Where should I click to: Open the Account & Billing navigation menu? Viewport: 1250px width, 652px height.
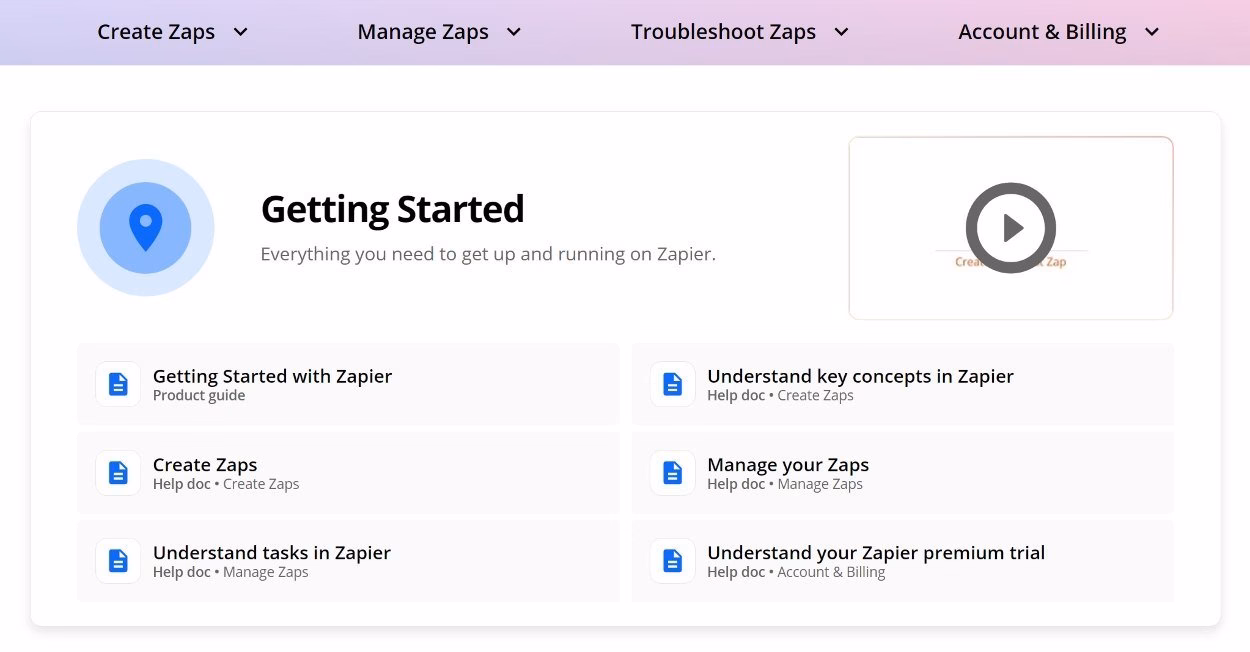(1042, 32)
